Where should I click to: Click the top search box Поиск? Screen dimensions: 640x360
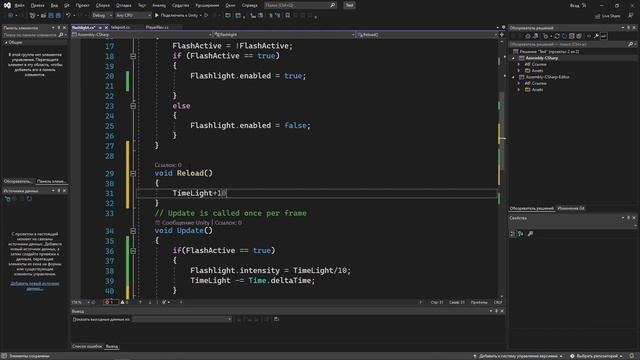pos(300,5)
